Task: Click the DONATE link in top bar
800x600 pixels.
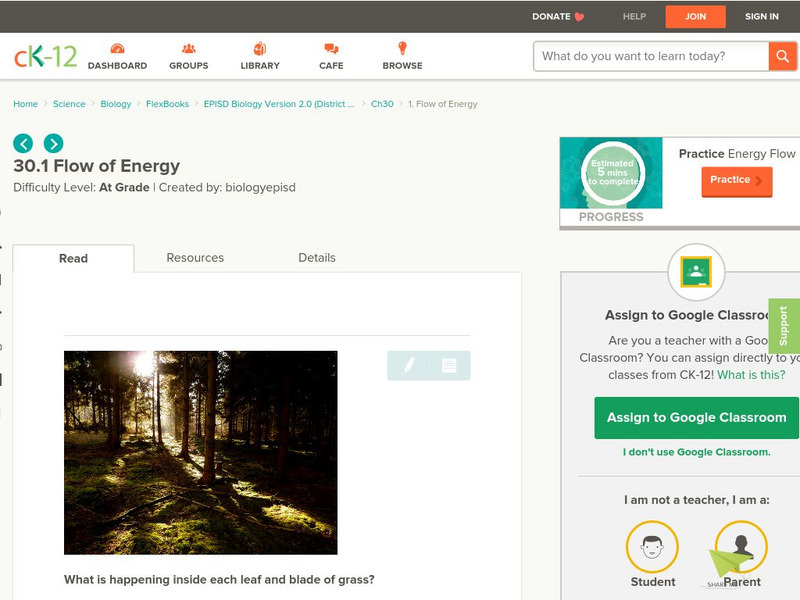Action: click(x=551, y=16)
